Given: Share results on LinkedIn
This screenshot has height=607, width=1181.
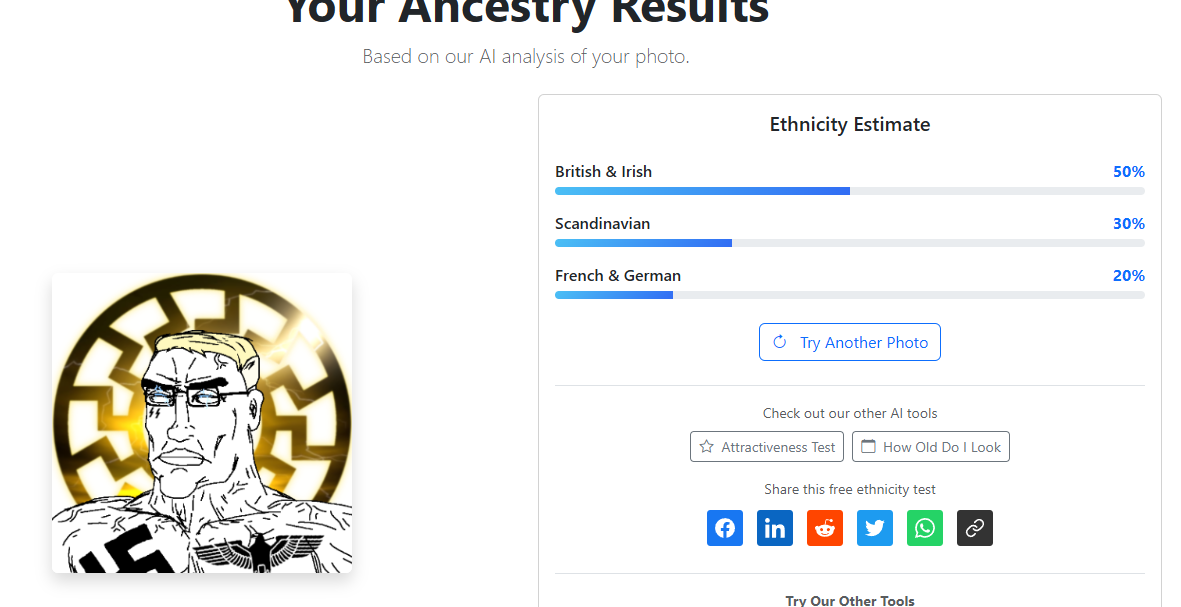Looking at the screenshot, I should pos(775,528).
